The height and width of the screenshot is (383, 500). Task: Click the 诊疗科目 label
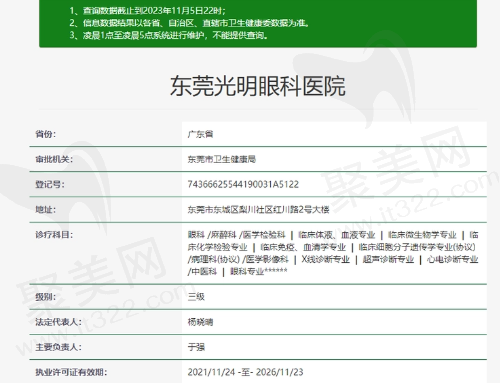(54, 235)
